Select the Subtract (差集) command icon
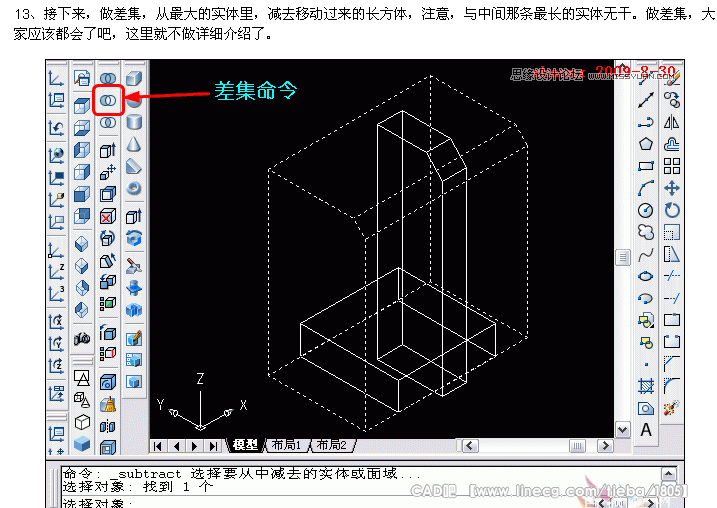Screen dimensions: 717x508 [x=108, y=100]
